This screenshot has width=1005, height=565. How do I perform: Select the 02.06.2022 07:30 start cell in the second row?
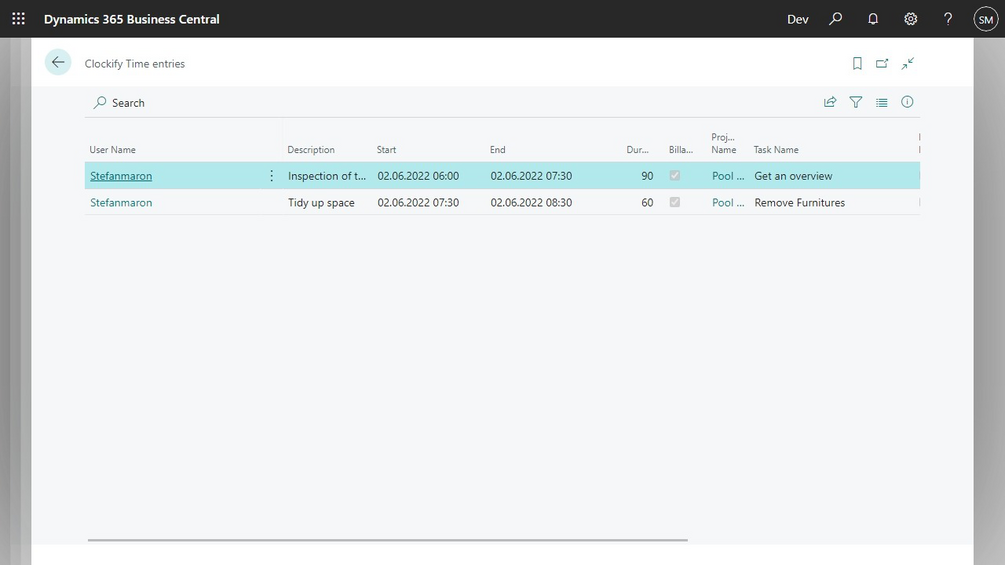pyautogui.click(x=418, y=202)
